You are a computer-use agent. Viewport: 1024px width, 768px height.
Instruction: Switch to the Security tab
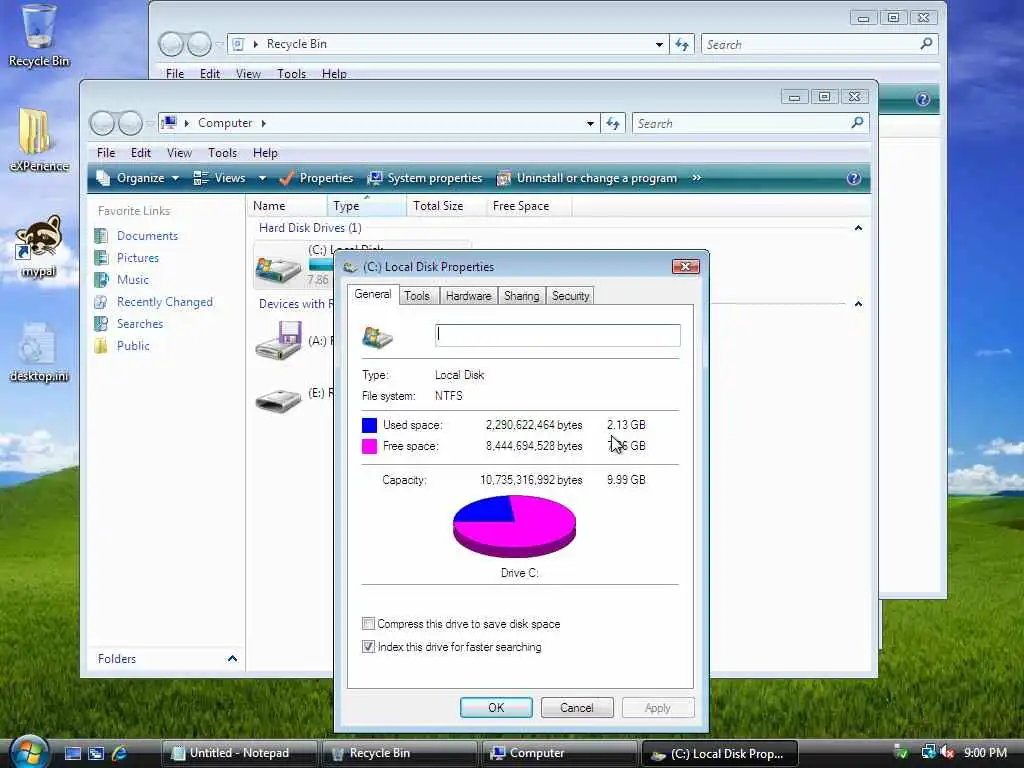click(570, 296)
